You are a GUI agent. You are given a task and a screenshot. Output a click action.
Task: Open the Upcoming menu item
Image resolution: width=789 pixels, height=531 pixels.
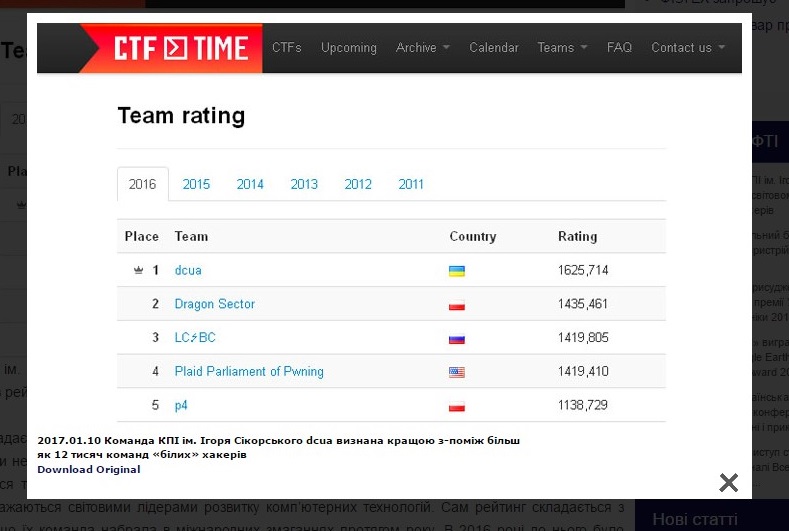(349, 48)
